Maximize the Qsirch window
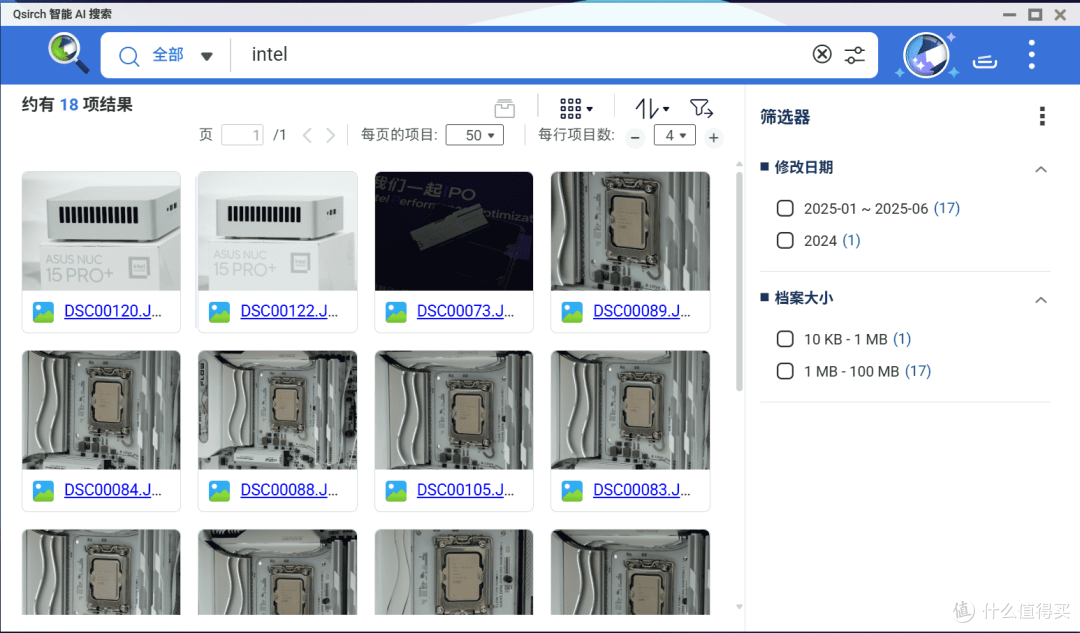 point(1035,14)
